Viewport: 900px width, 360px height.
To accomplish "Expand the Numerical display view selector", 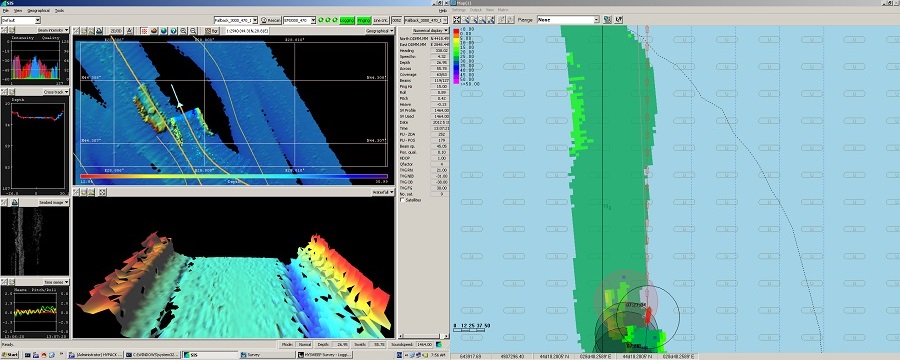I will click(x=431, y=30).
